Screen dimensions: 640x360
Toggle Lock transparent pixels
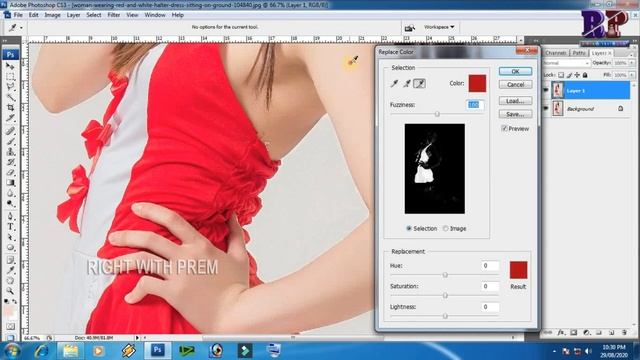click(x=561, y=75)
